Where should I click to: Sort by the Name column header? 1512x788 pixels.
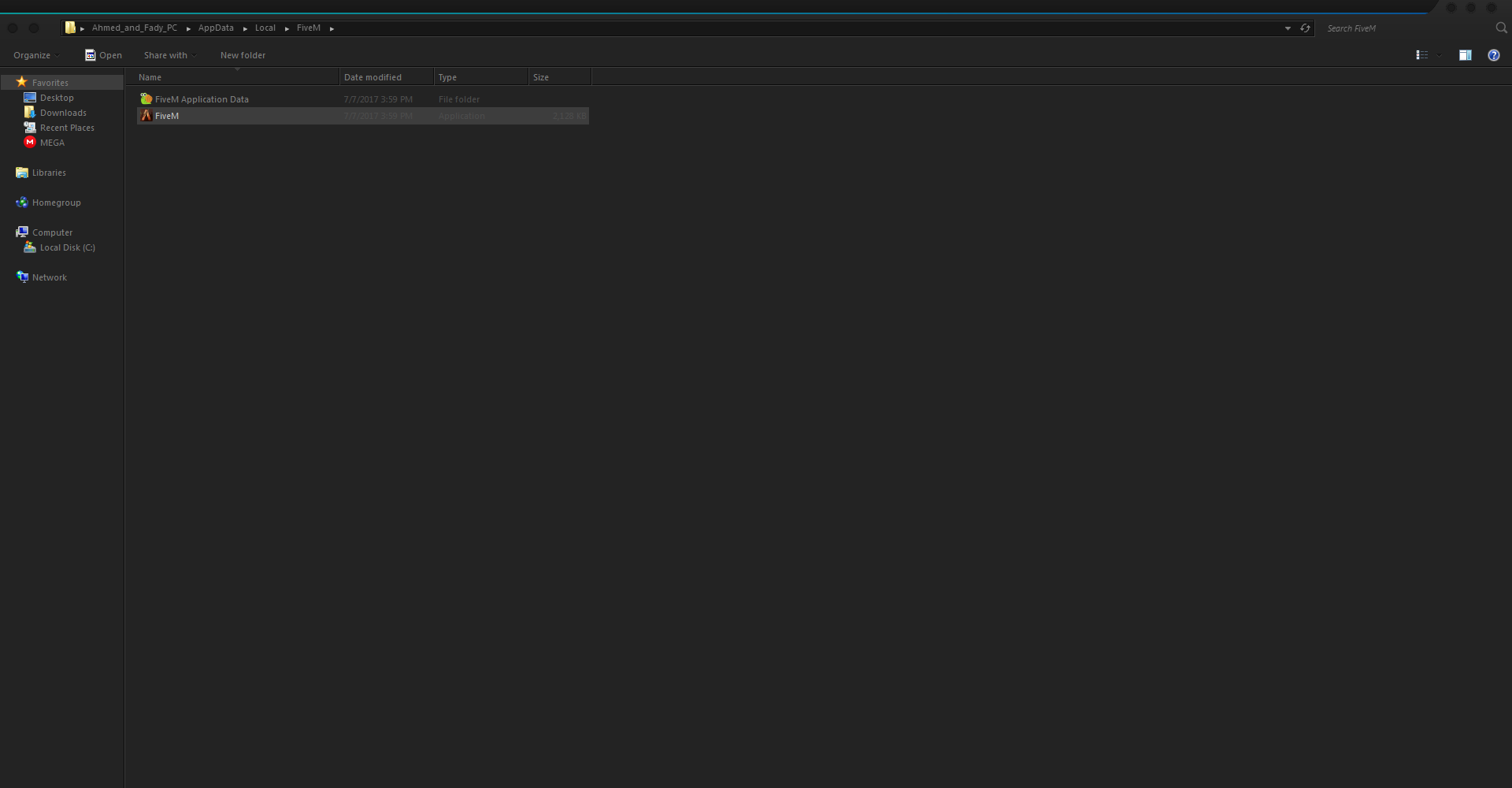coord(237,77)
